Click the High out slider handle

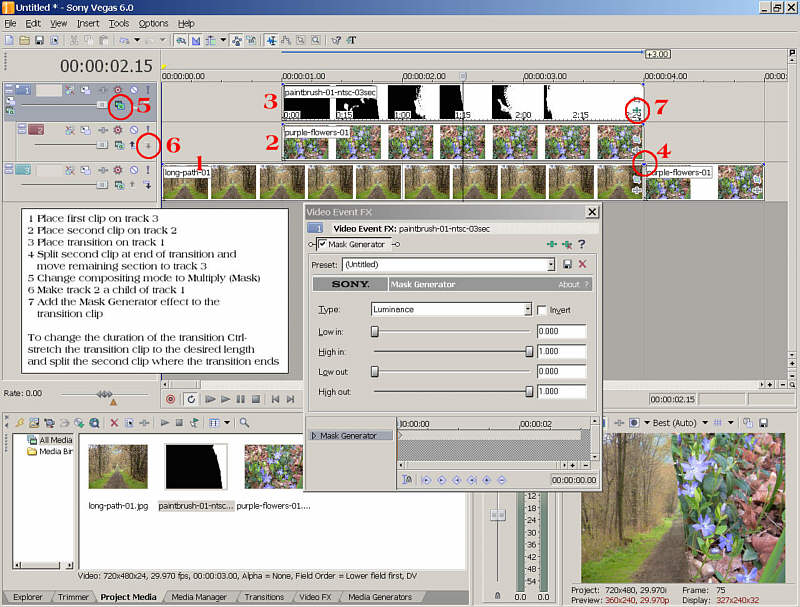click(529, 392)
